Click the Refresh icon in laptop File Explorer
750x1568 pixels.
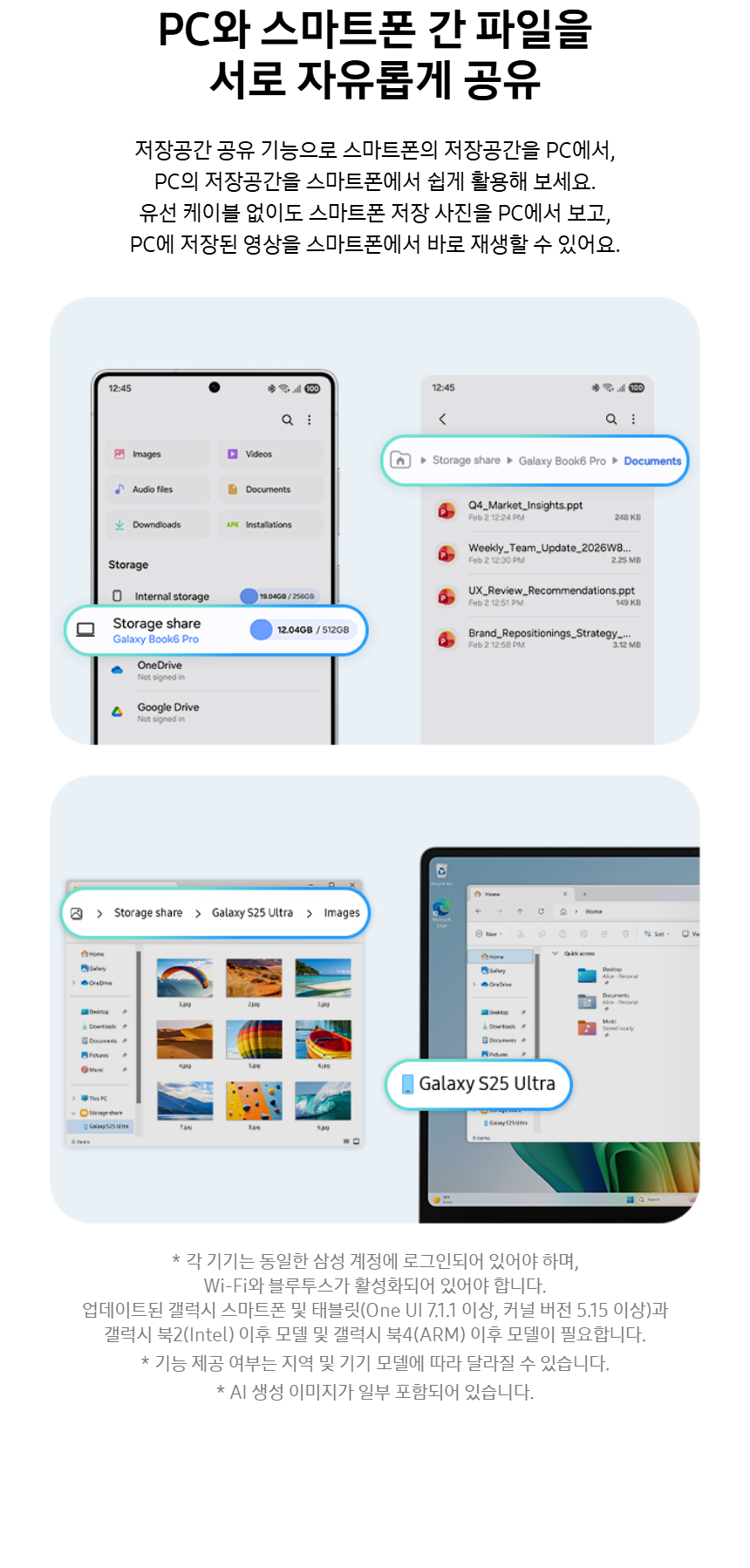[541, 911]
